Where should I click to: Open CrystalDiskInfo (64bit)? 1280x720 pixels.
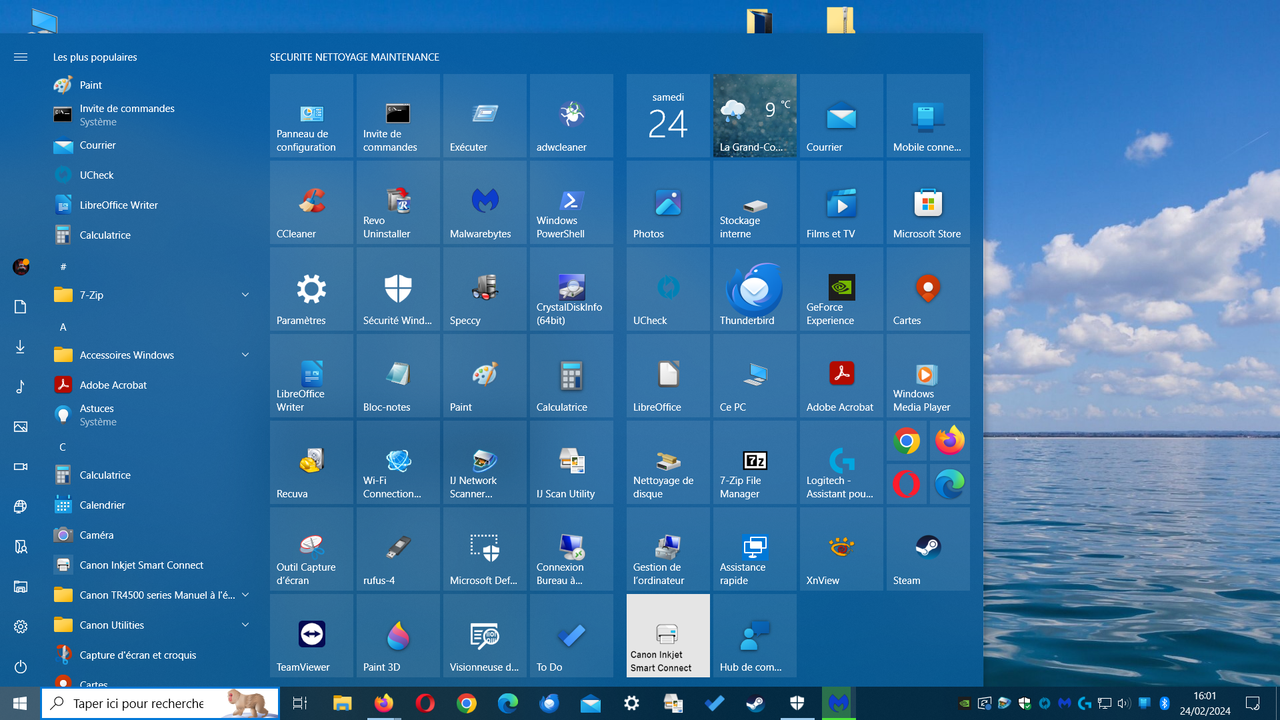pos(571,290)
